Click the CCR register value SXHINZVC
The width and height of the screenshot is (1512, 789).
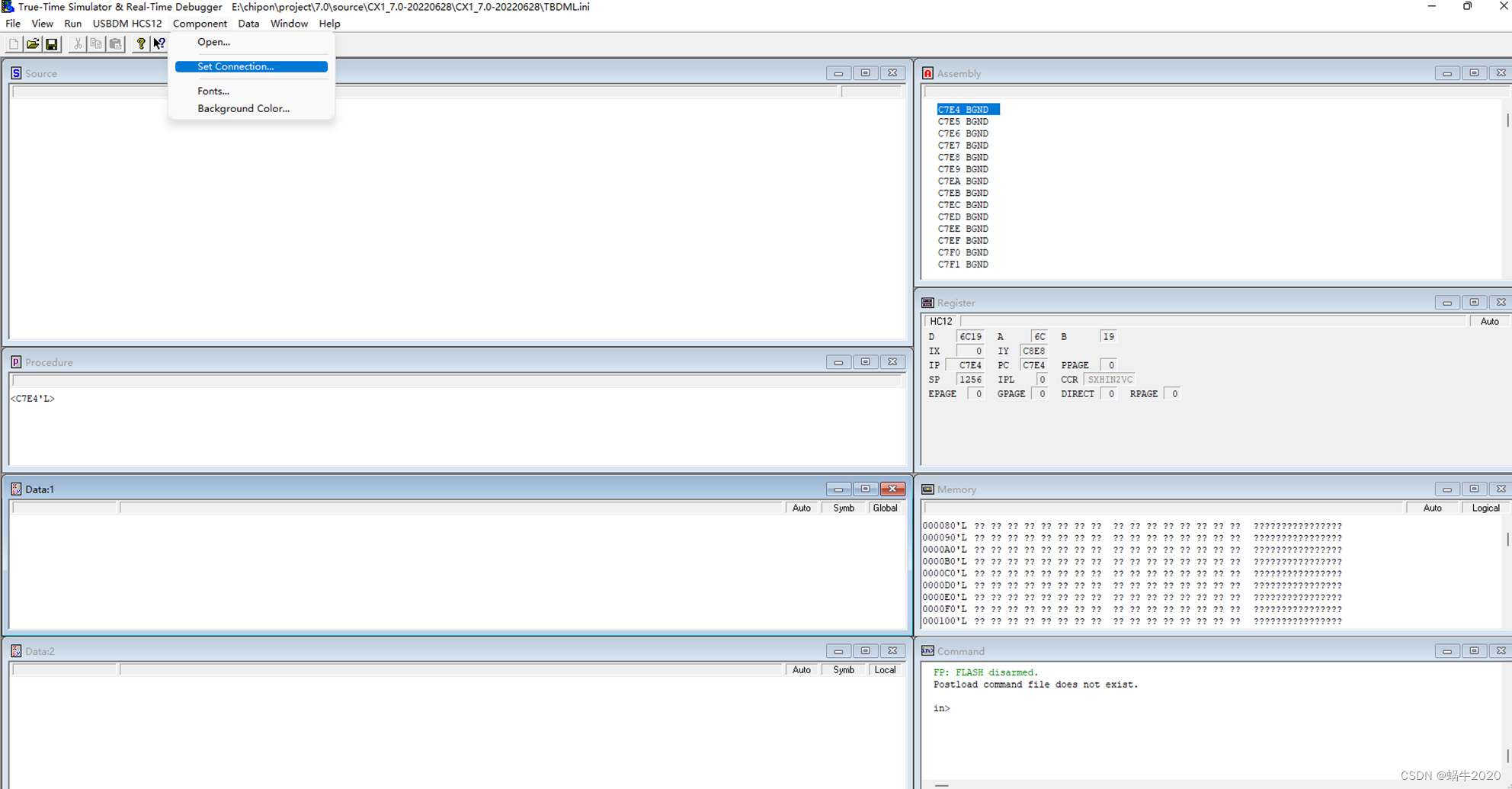tap(1110, 380)
